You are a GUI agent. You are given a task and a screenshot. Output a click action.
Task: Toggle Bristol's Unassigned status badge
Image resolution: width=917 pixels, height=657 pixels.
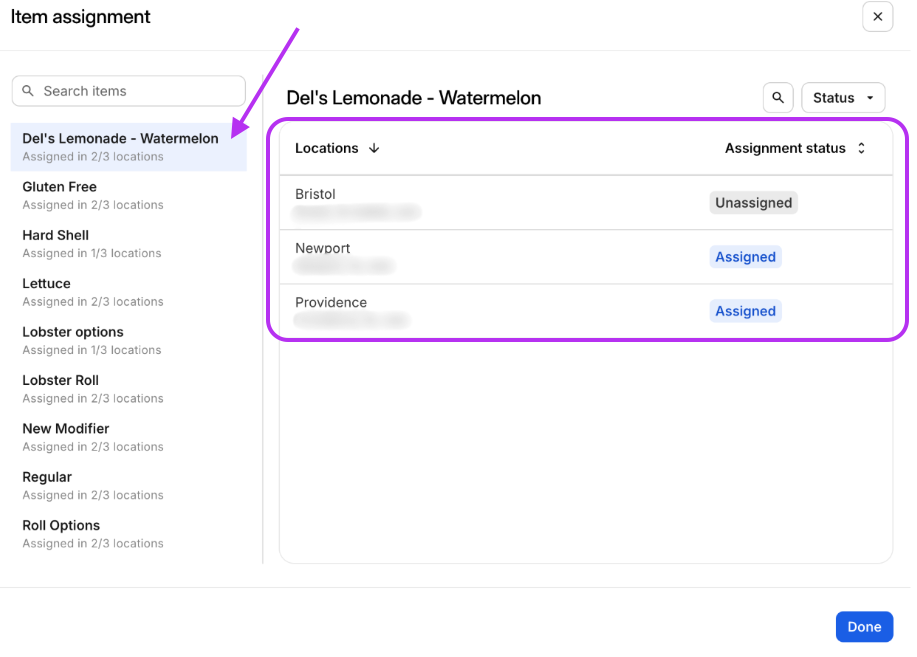[x=753, y=203]
